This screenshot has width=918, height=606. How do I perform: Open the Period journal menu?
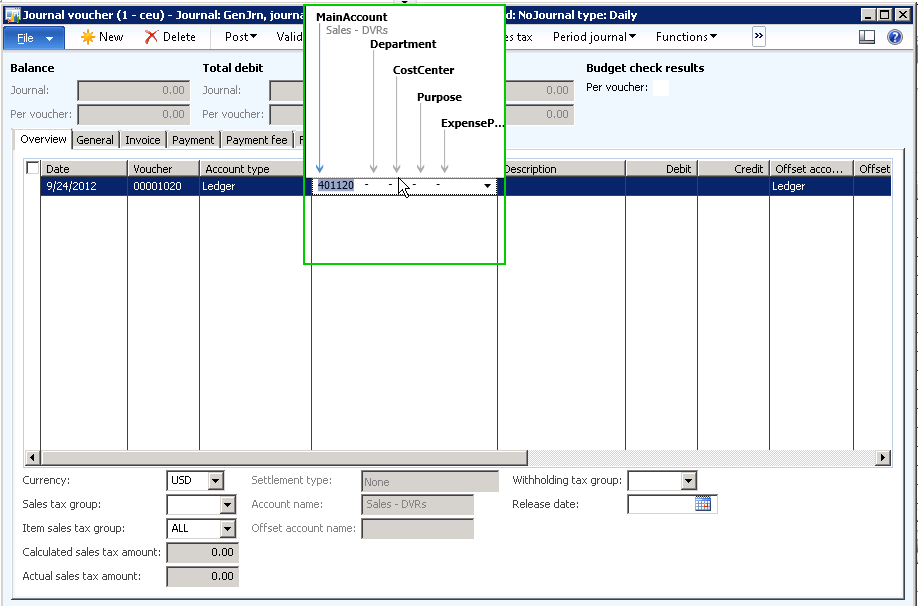[x=595, y=37]
